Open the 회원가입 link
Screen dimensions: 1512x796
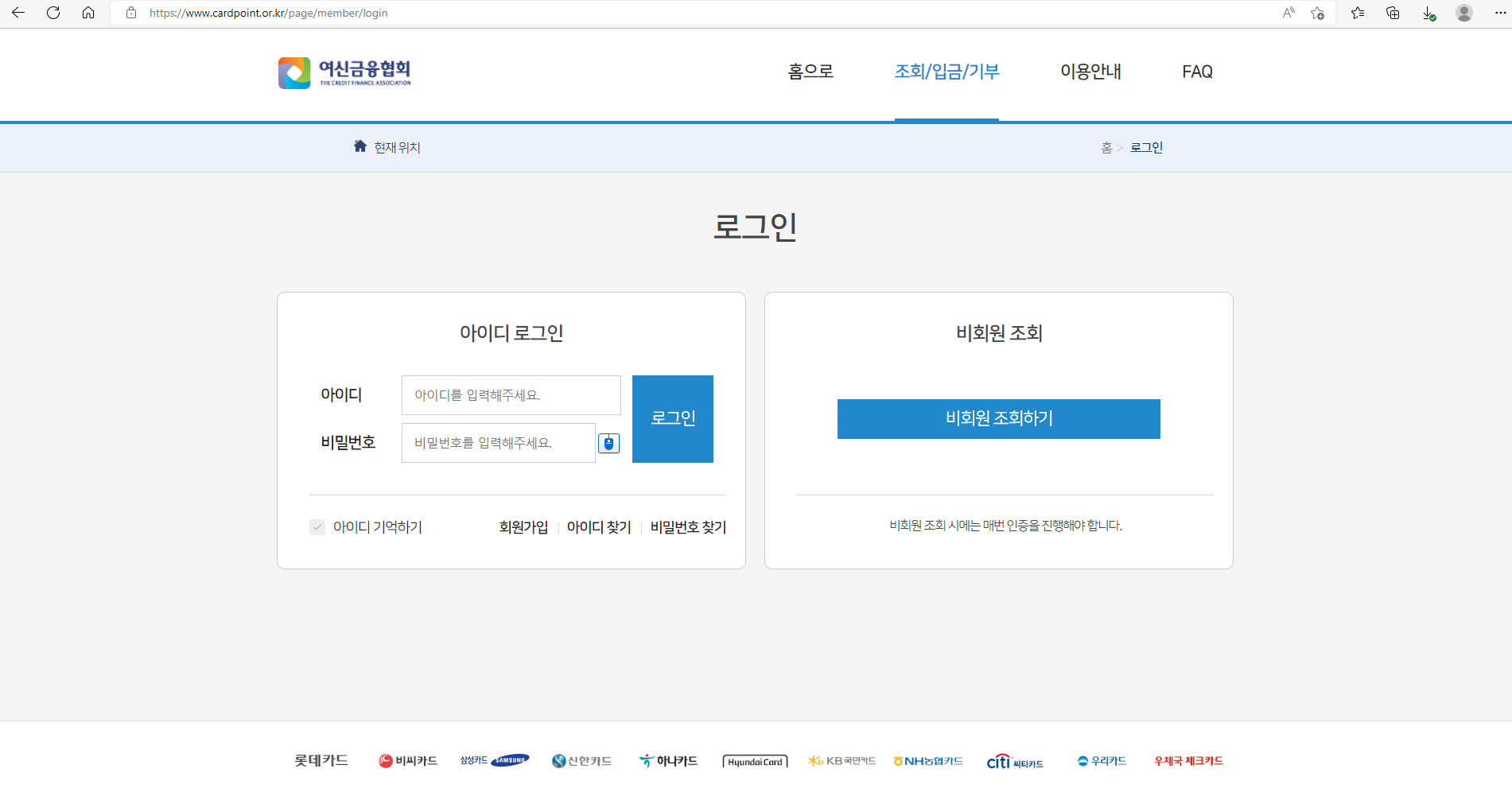pyautogui.click(x=523, y=527)
